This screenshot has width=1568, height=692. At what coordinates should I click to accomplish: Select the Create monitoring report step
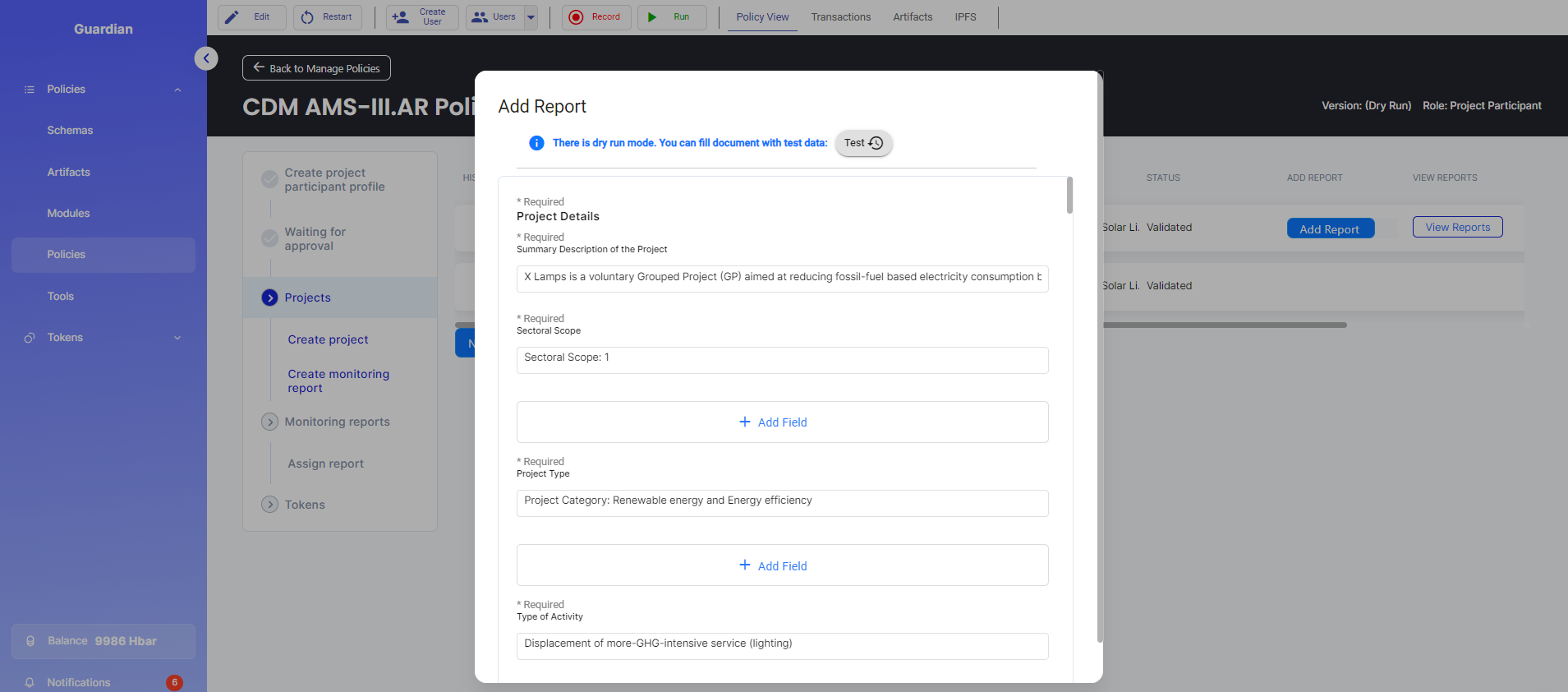[338, 381]
